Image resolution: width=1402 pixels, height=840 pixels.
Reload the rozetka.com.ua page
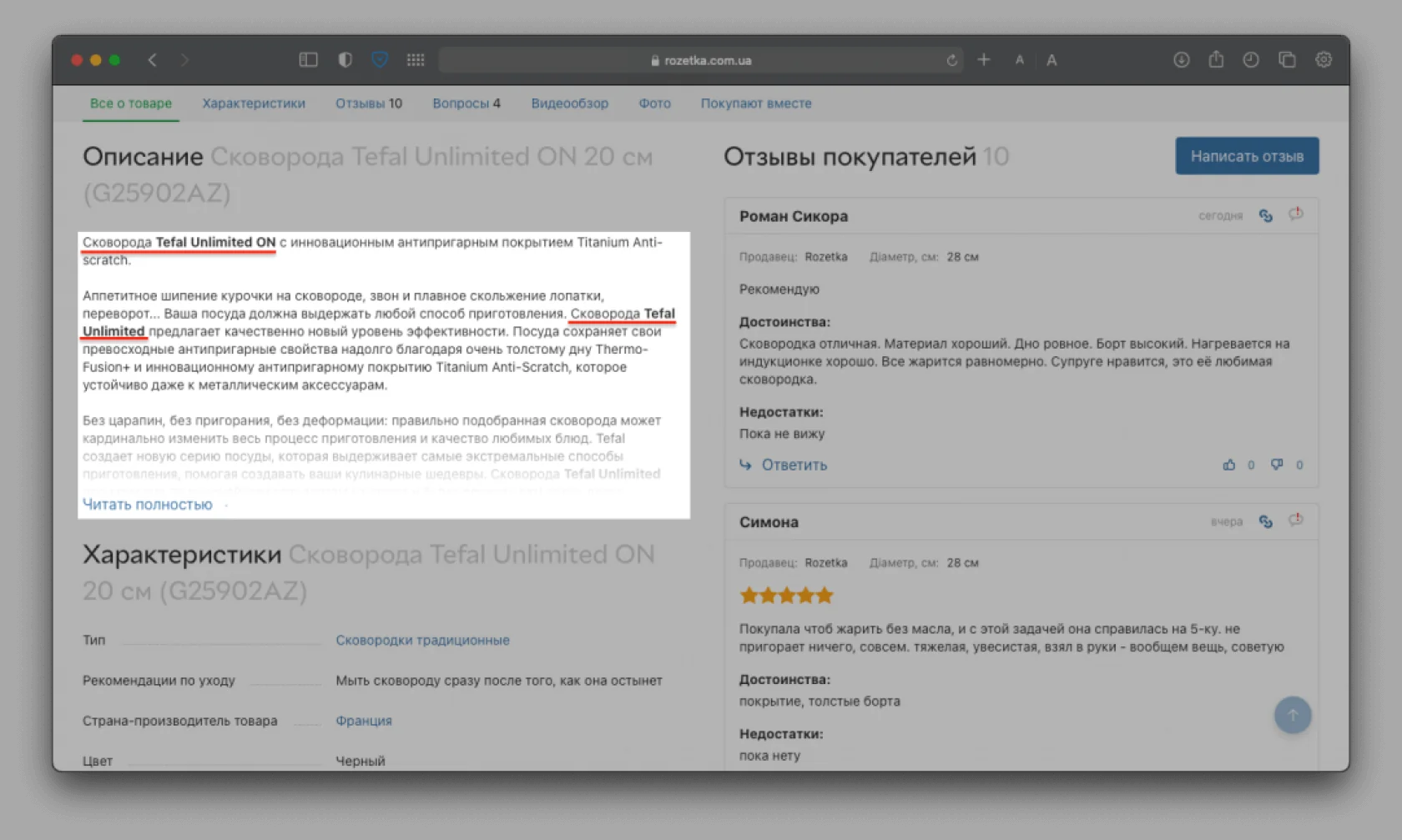point(951,60)
